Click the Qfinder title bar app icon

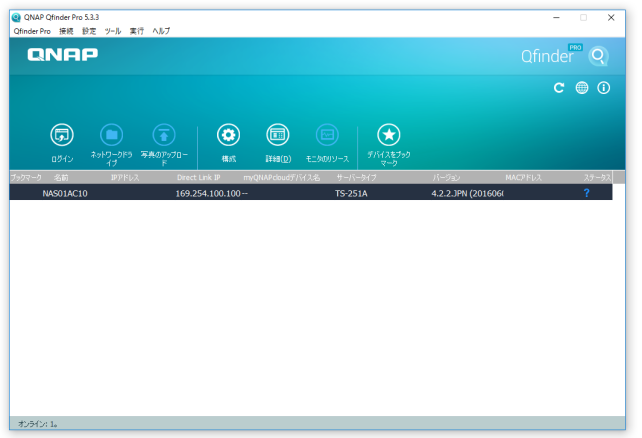click(x=16, y=17)
